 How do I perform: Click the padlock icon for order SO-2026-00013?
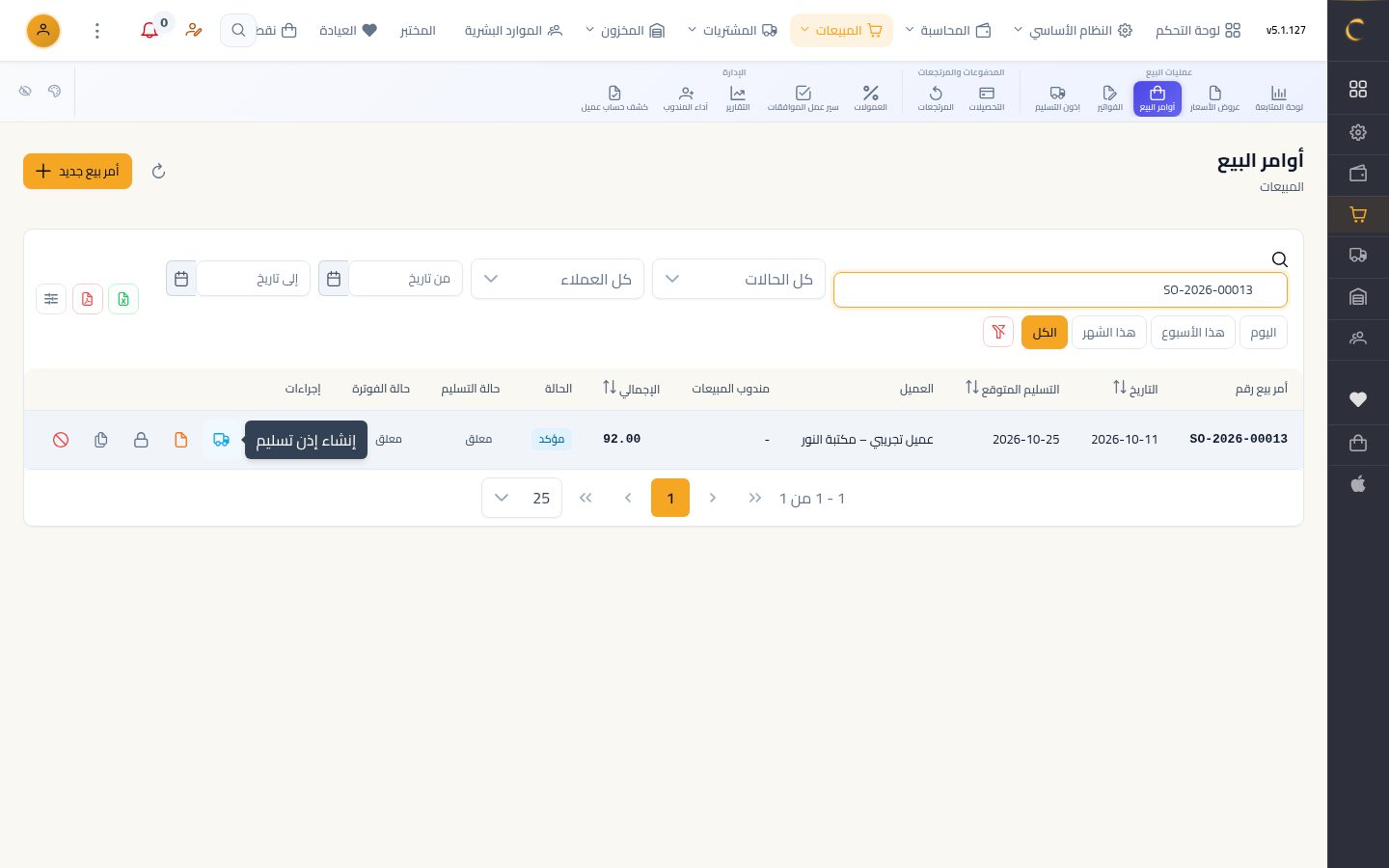click(x=141, y=440)
